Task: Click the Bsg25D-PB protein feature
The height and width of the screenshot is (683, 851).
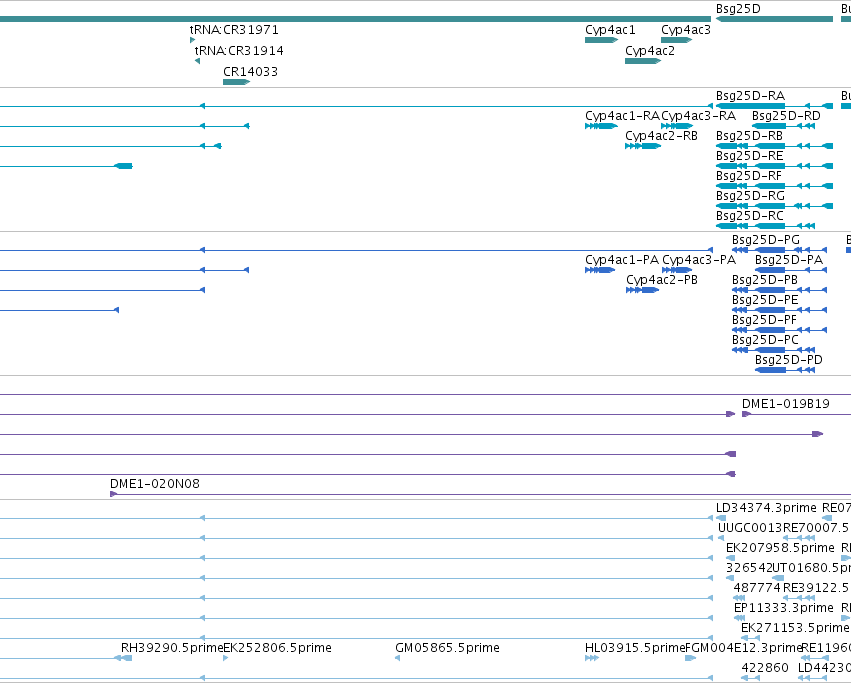Action: [779, 290]
